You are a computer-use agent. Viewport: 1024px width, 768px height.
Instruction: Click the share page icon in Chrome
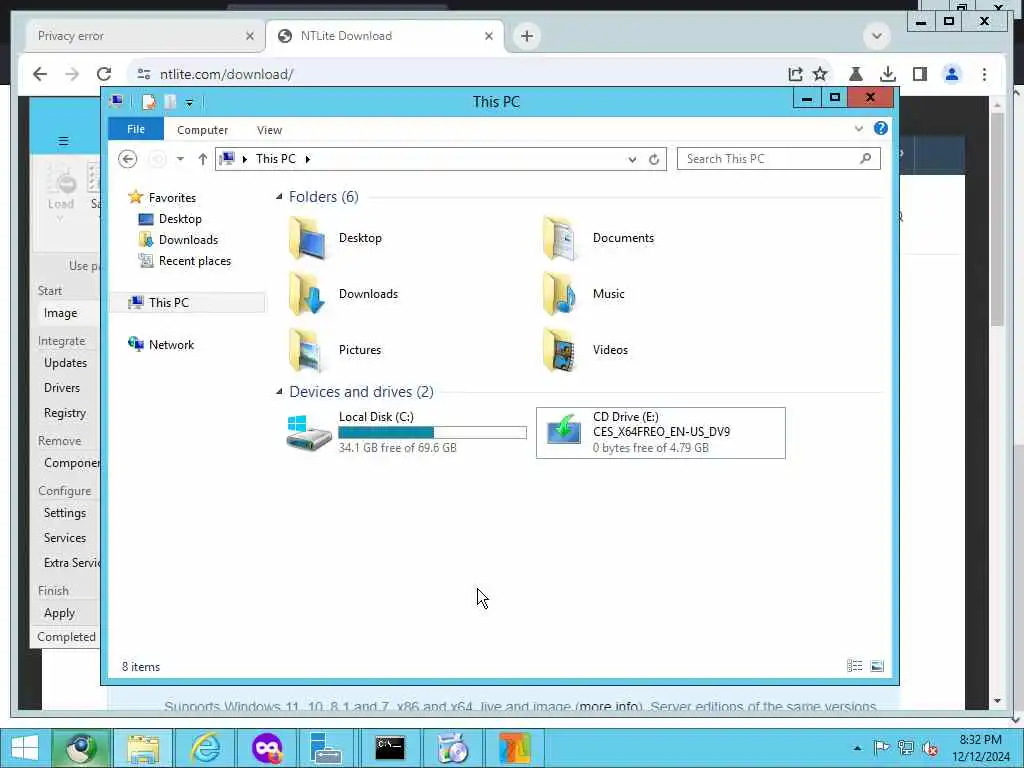[795, 74]
